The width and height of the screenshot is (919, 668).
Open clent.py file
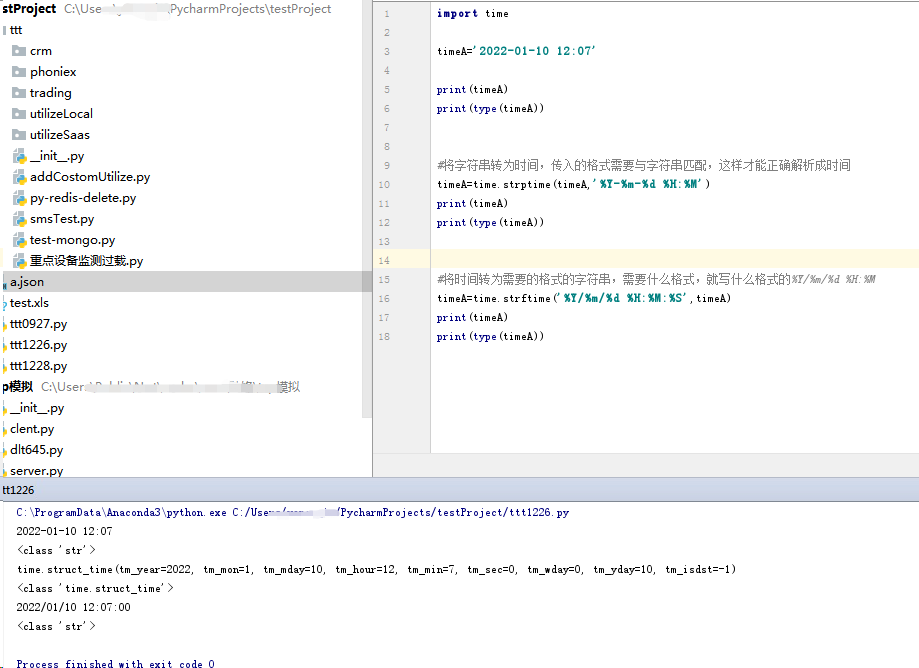[x=32, y=429]
